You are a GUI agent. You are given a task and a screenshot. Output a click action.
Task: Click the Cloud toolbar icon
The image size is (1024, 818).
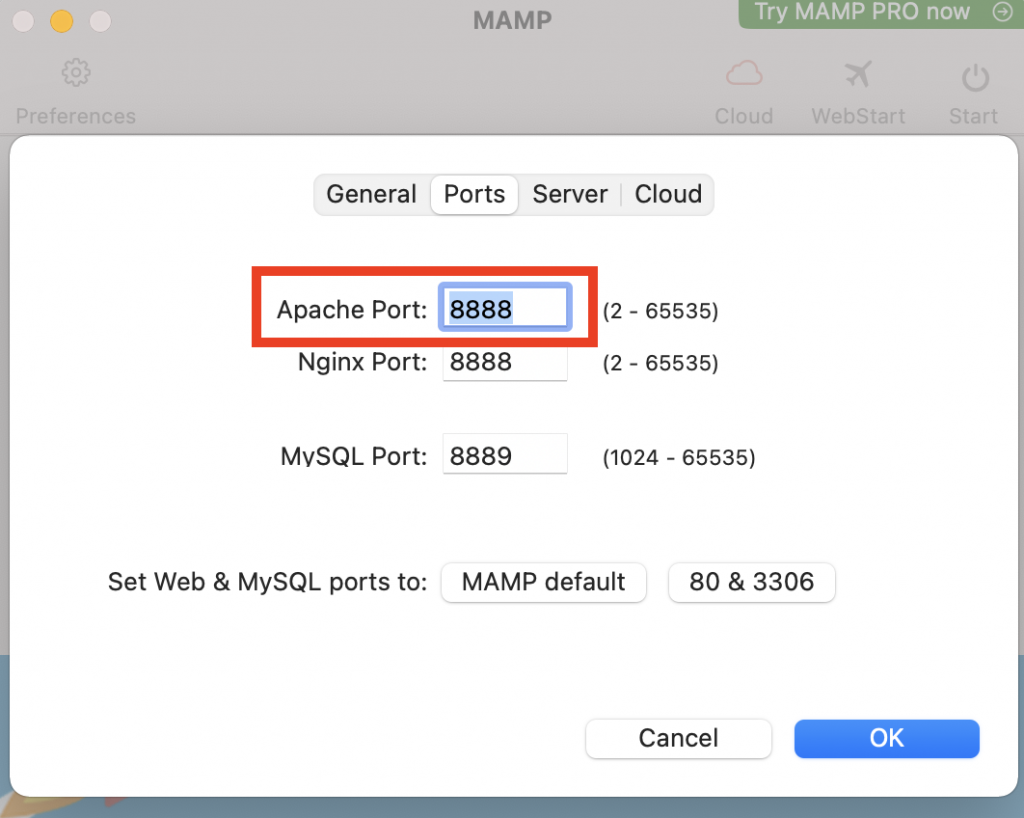pos(744,74)
